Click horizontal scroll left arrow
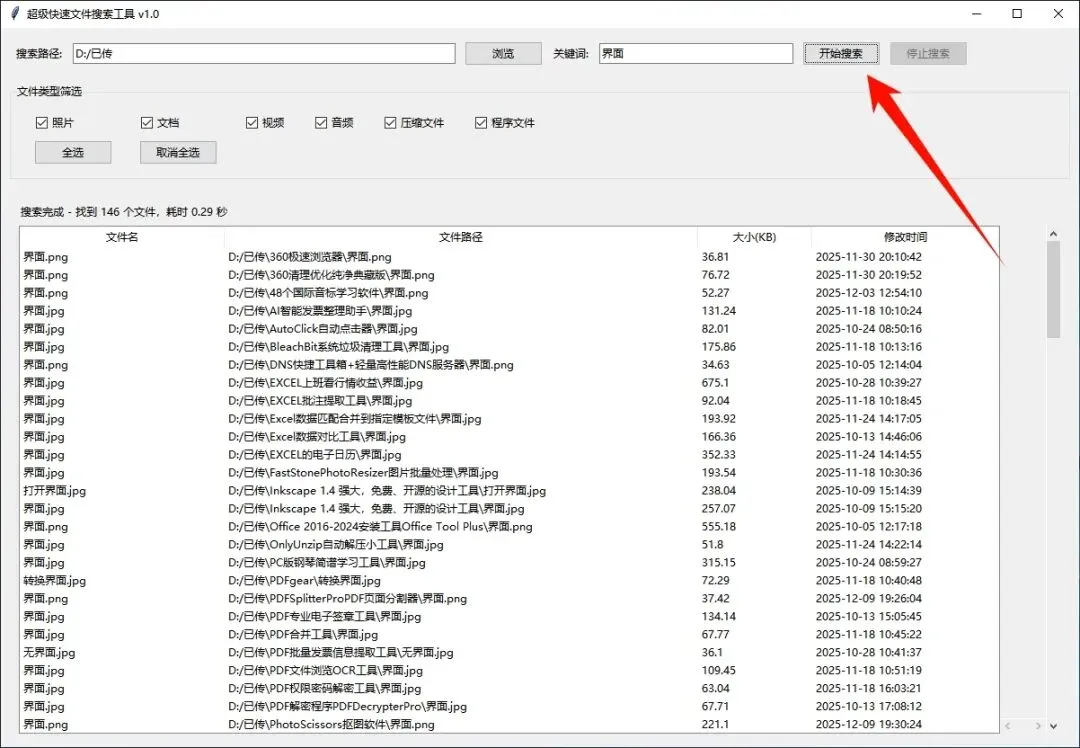 [1008, 726]
